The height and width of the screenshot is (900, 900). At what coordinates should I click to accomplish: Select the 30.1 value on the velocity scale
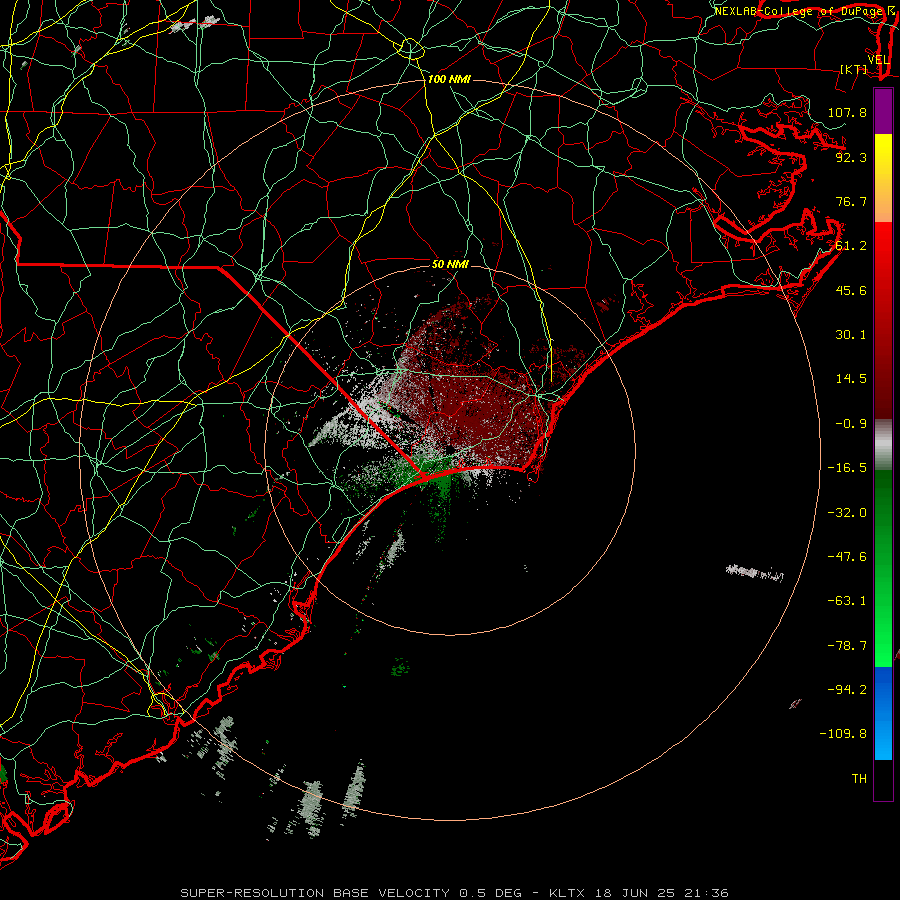point(851,335)
